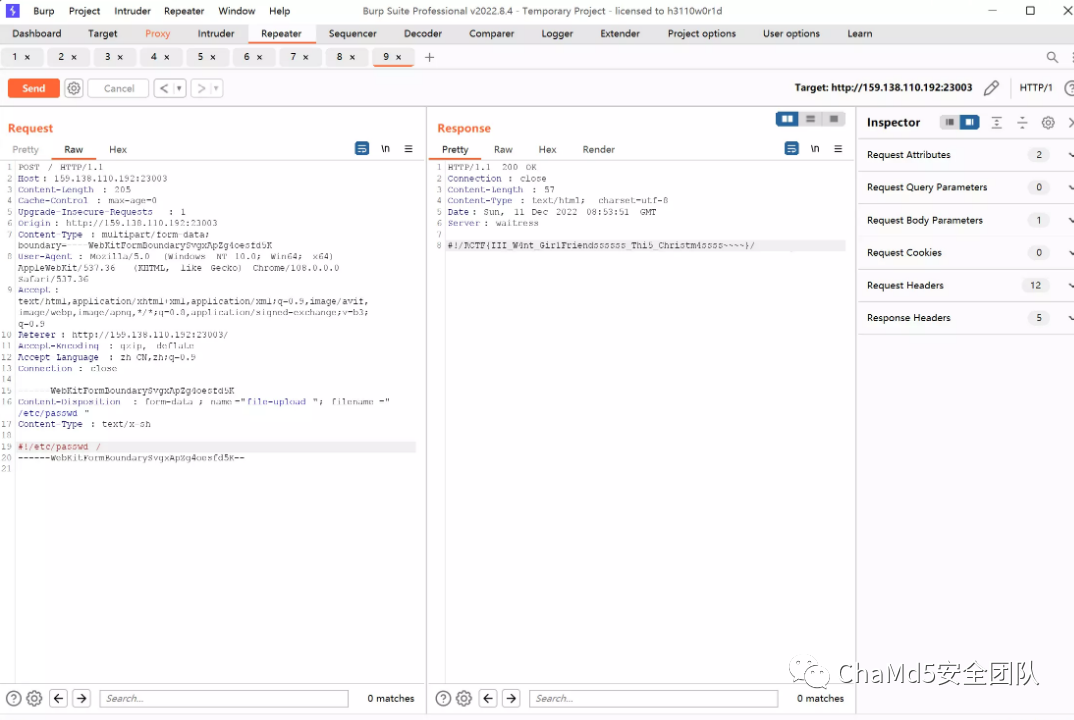The image size is (1074, 720).
Task: Expand all Inspector sections icon
Action: tap(997, 123)
